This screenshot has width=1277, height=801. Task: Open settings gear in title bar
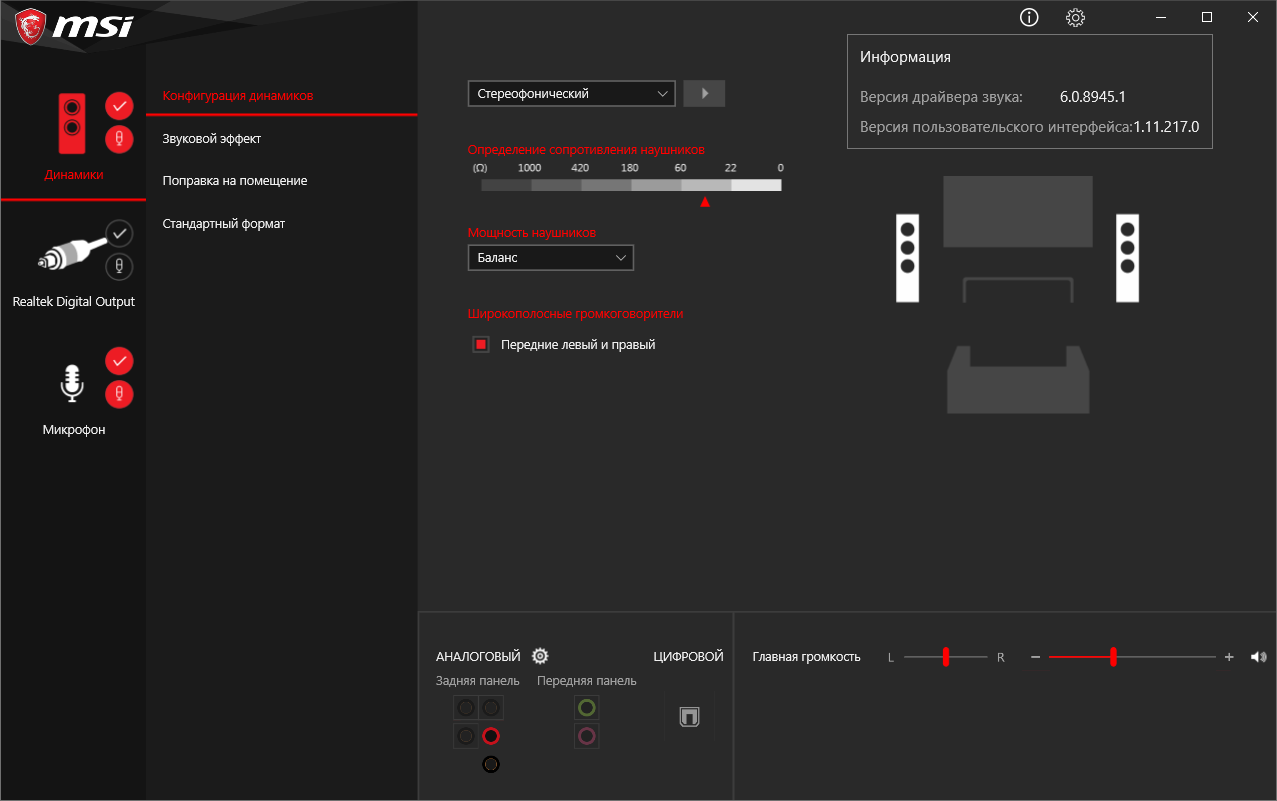pyautogui.click(x=1075, y=17)
